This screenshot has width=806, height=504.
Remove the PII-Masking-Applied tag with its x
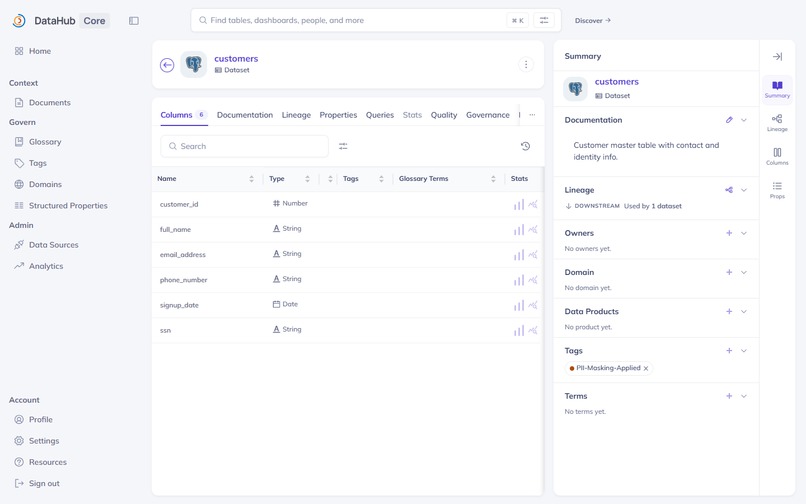pyautogui.click(x=646, y=368)
